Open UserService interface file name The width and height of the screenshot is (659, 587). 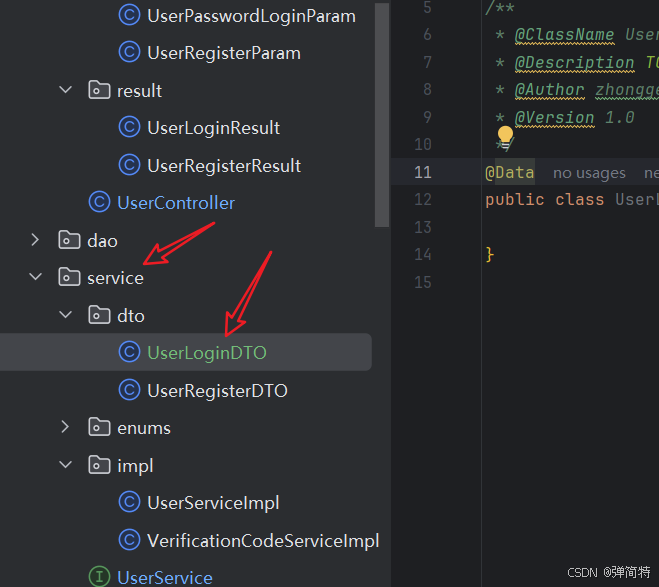click(x=165, y=578)
